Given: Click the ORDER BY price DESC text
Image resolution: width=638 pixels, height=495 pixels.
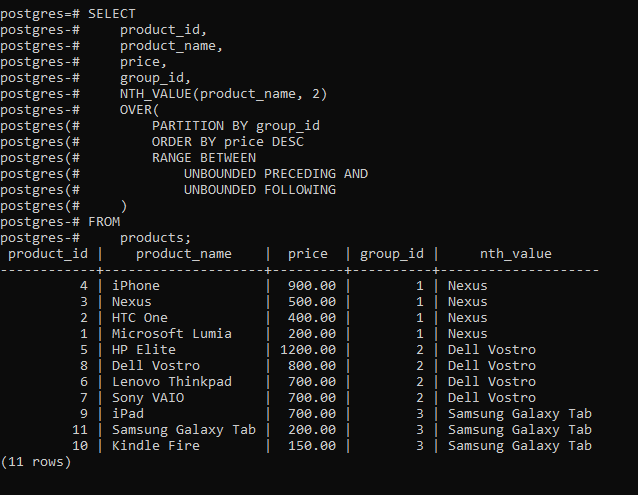Looking at the screenshot, I should pyautogui.click(x=227, y=142).
